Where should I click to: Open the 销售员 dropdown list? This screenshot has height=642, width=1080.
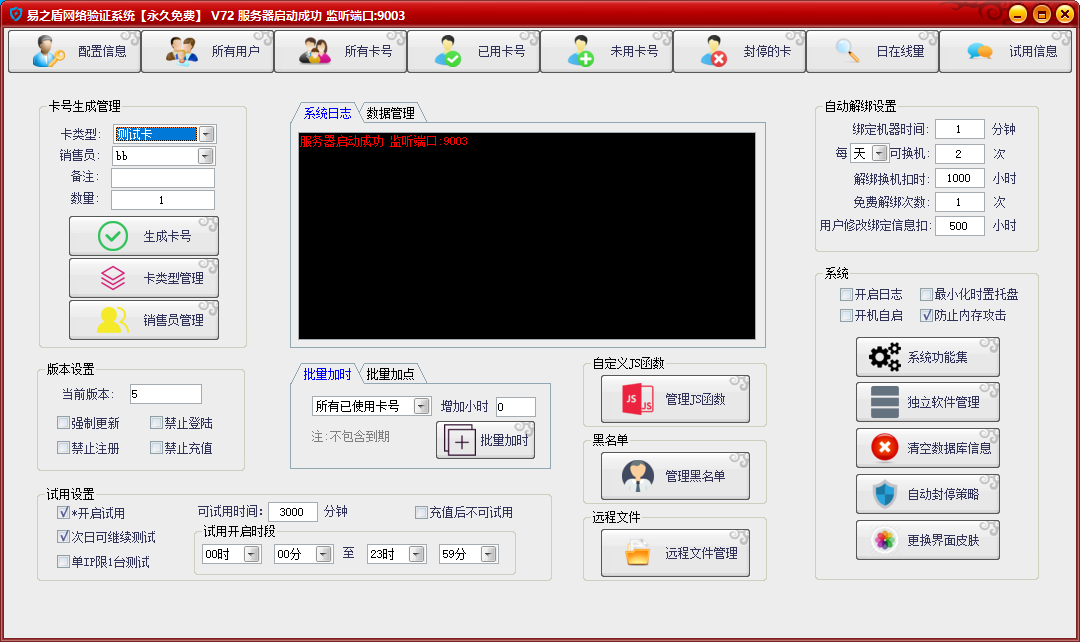point(206,156)
